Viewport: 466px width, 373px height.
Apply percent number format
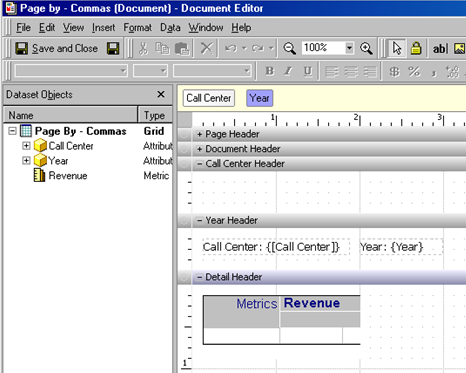click(x=414, y=72)
